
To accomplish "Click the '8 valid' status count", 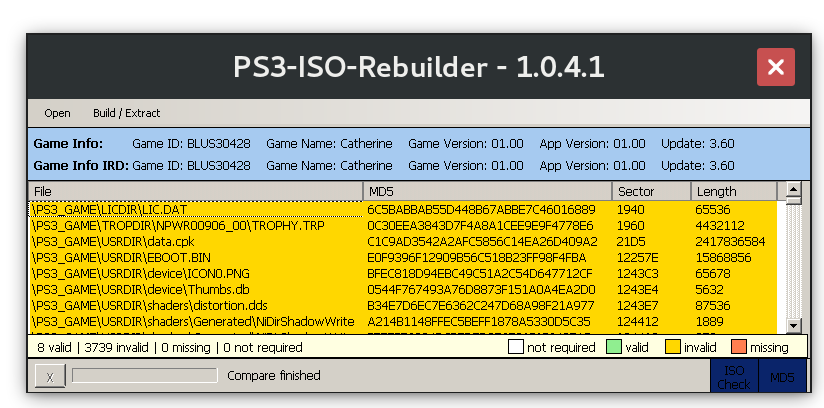I will (x=56, y=348).
